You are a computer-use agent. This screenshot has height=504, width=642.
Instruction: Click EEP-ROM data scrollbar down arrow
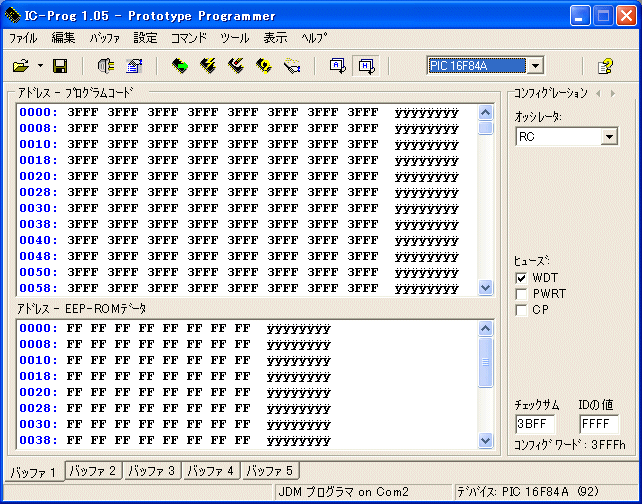point(486,441)
